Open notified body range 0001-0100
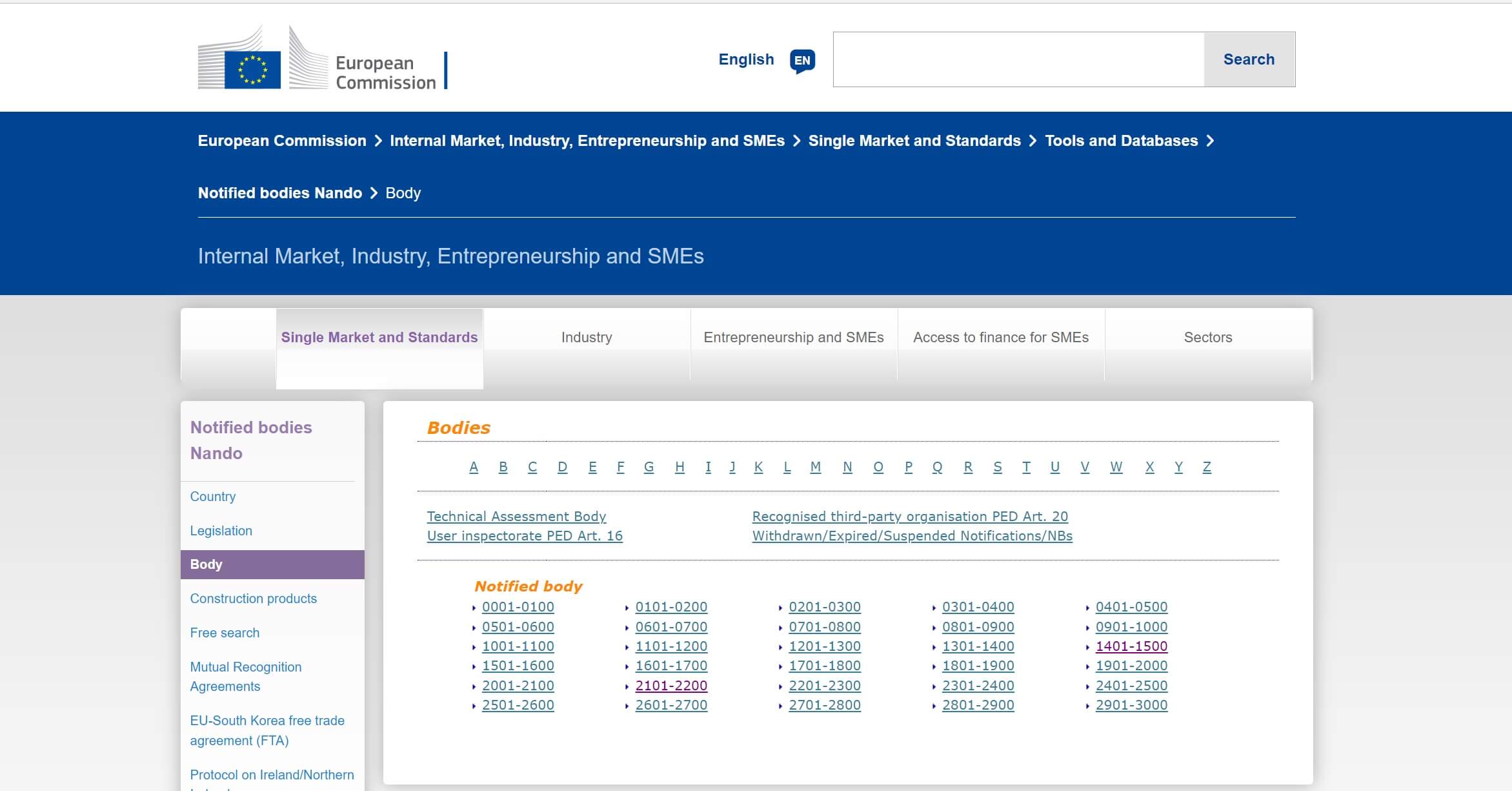This screenshot has width=1512, height=791. 518,607
